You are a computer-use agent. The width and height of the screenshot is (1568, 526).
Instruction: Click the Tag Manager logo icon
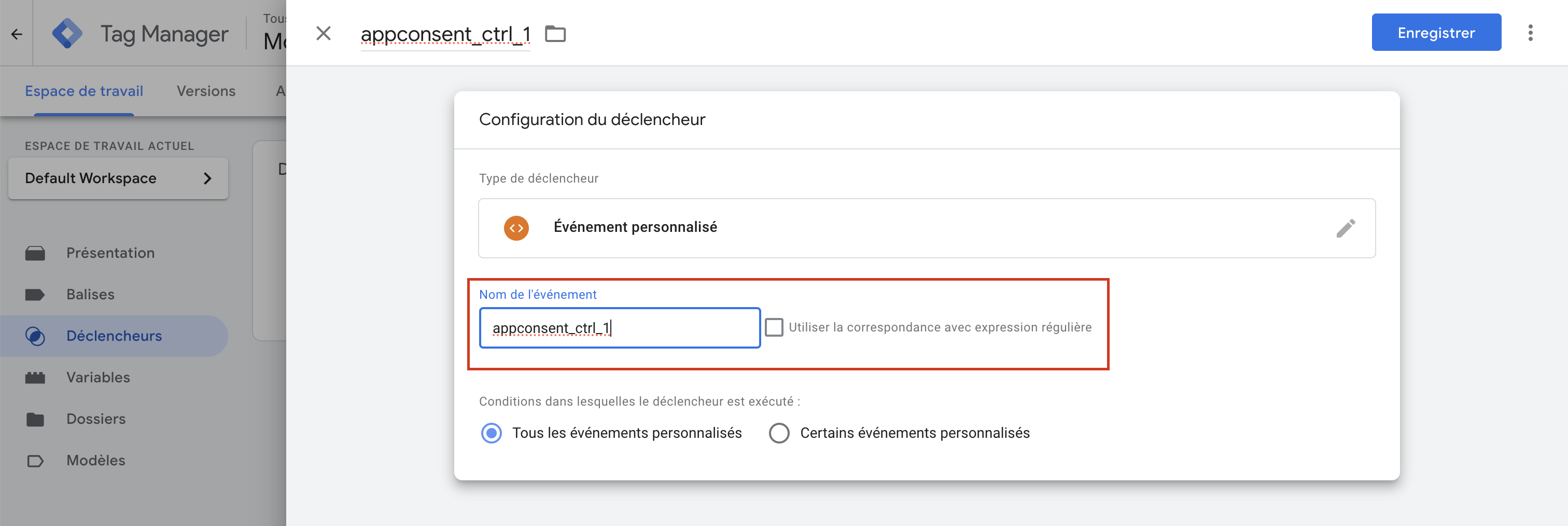[67, 34]
